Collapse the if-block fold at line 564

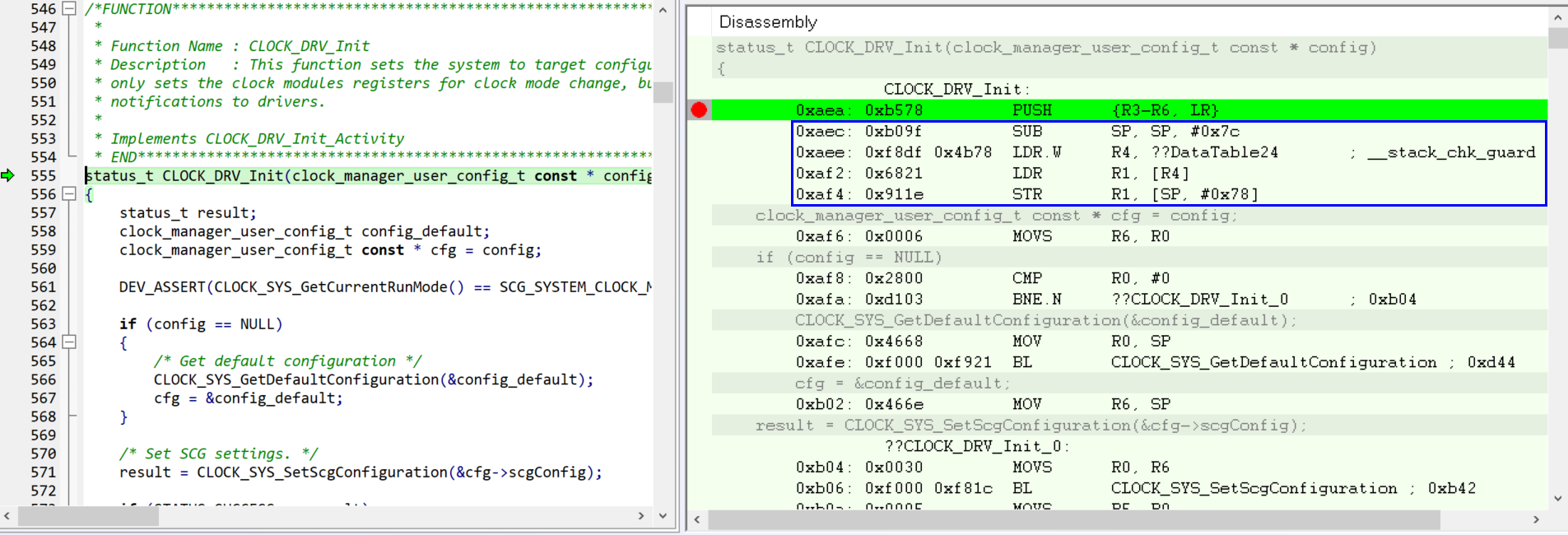coord(70,342)
